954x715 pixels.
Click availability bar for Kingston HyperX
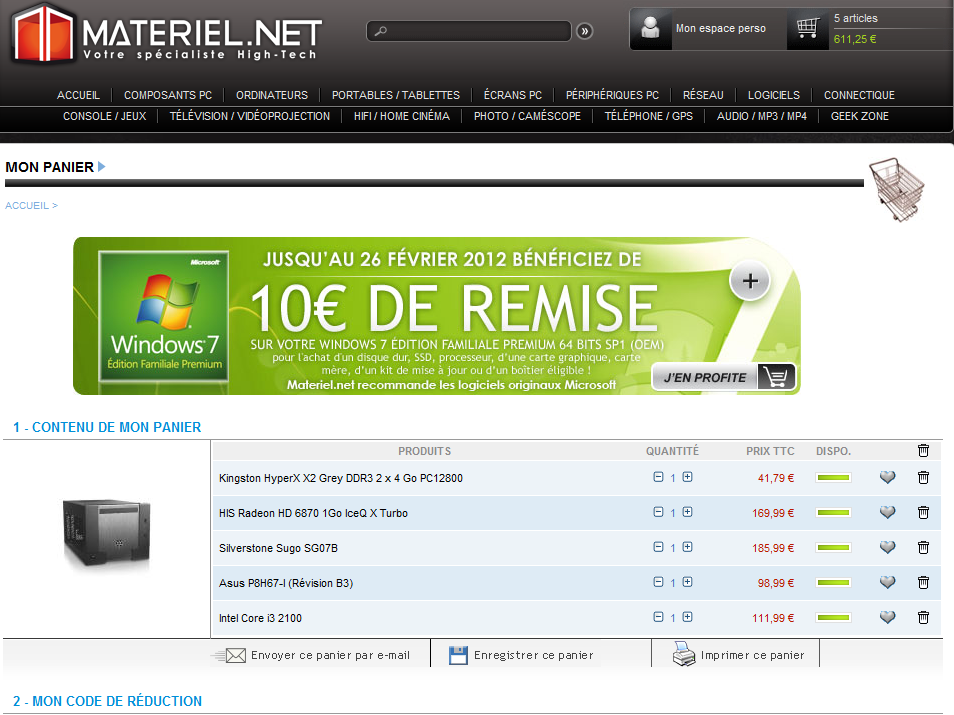(833, 478)
